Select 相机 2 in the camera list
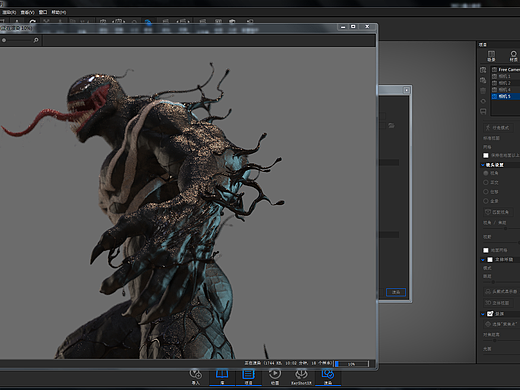This screenshot has height=390, width=520. click(x=505, y=83)
